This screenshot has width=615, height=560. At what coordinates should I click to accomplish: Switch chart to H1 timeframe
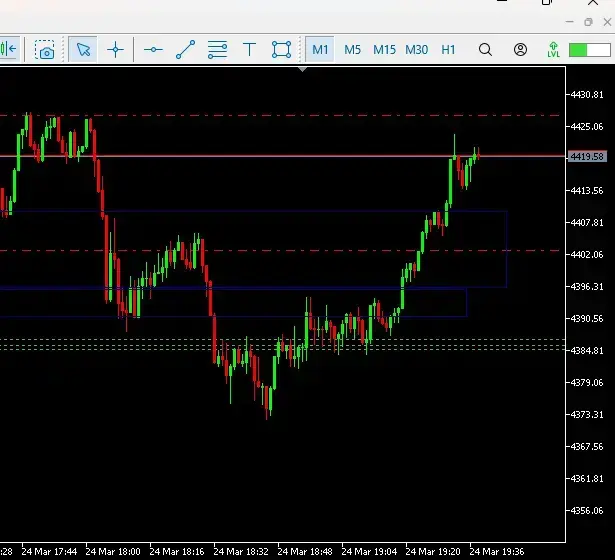click(x=448, y=50)
